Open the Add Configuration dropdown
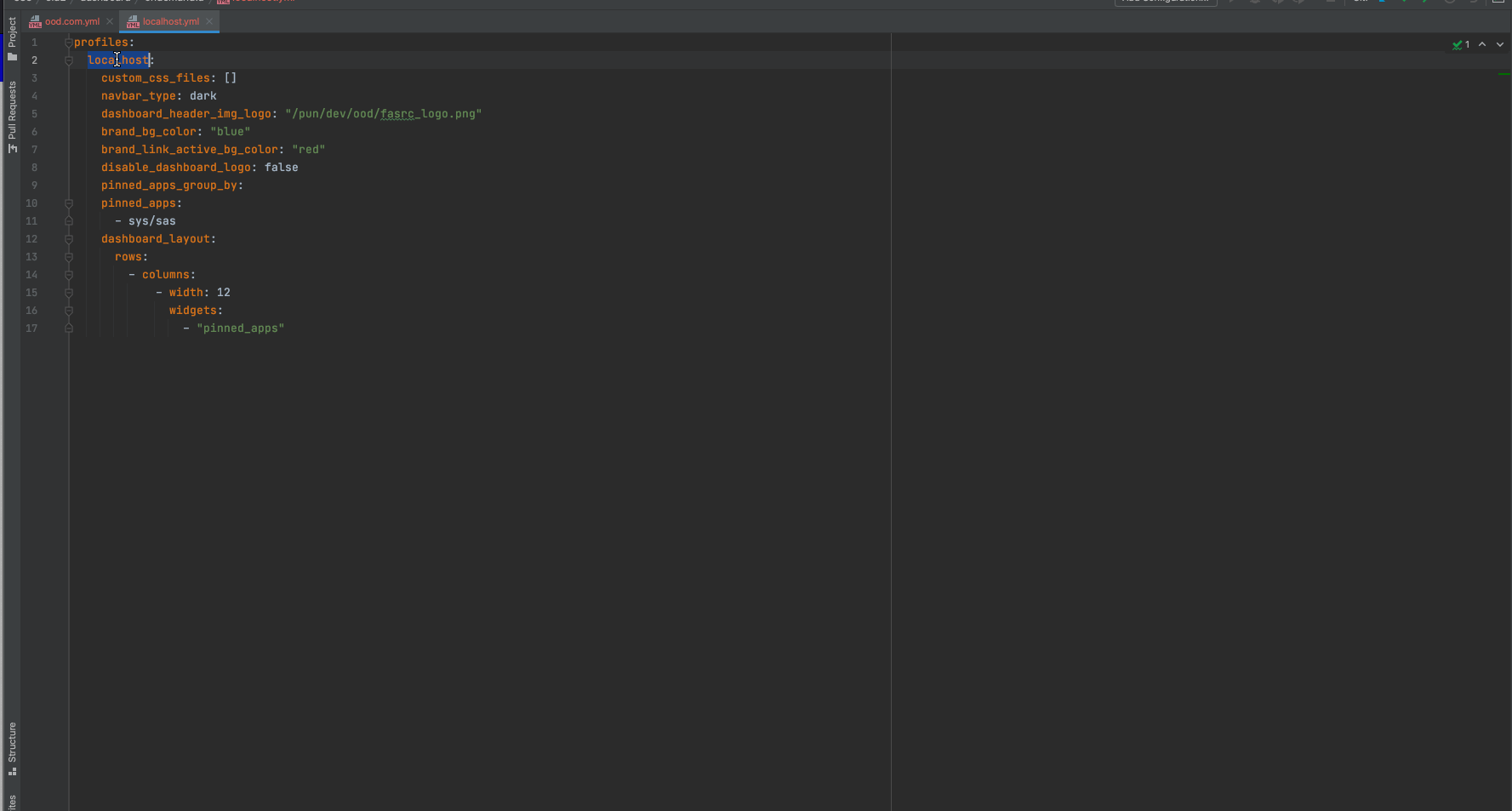1512x811 pixels. (1165, 2)
